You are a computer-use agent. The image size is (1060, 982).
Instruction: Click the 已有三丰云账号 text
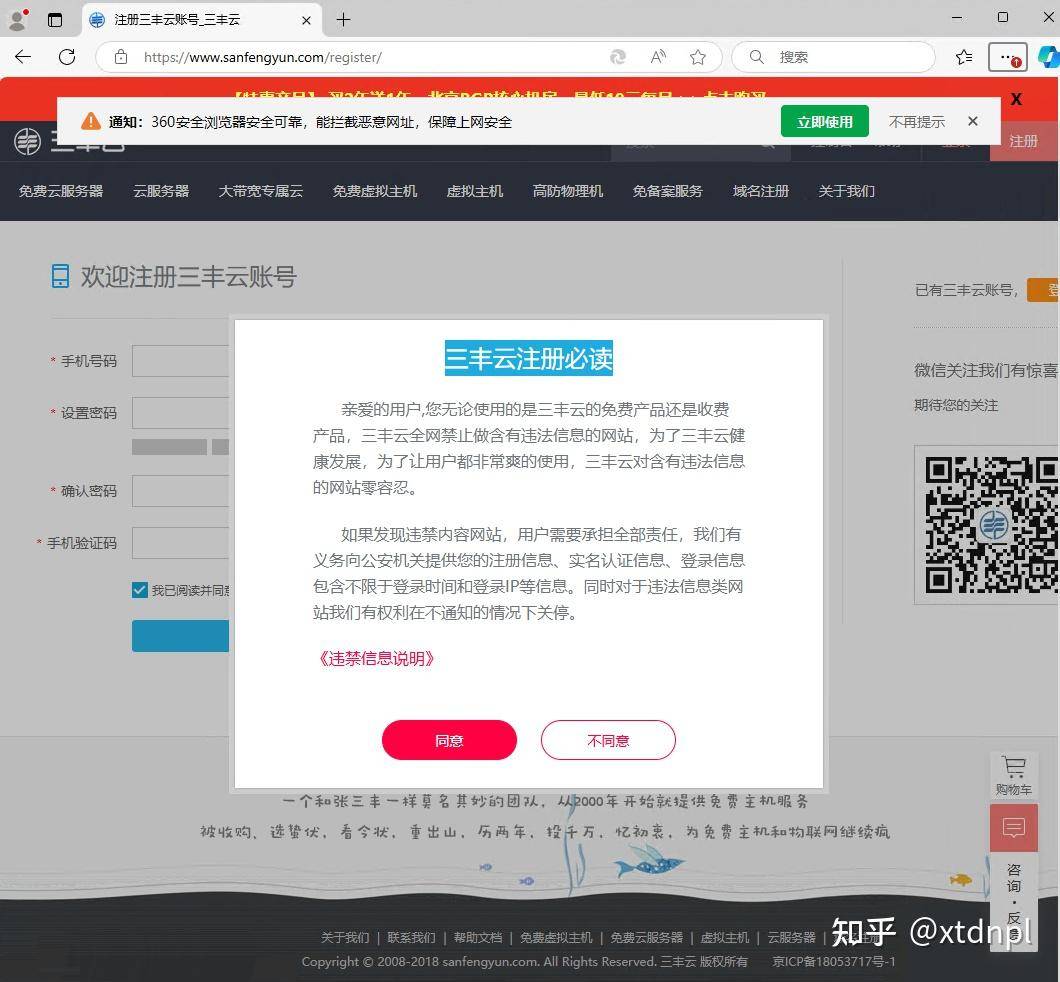pos(965,290)
